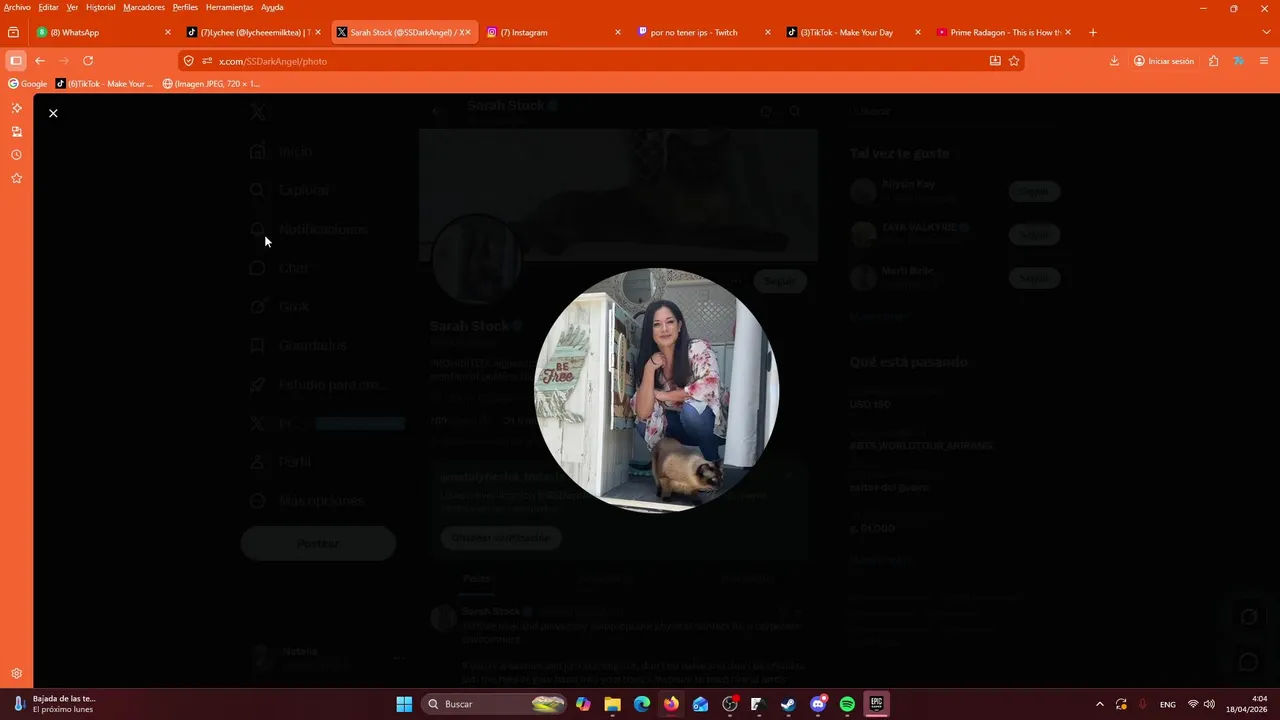Switch to Prime Radagon YouTube tab
This screenshot has width=1280, height=720.
pyautogui.click(x=1005, y=32)
